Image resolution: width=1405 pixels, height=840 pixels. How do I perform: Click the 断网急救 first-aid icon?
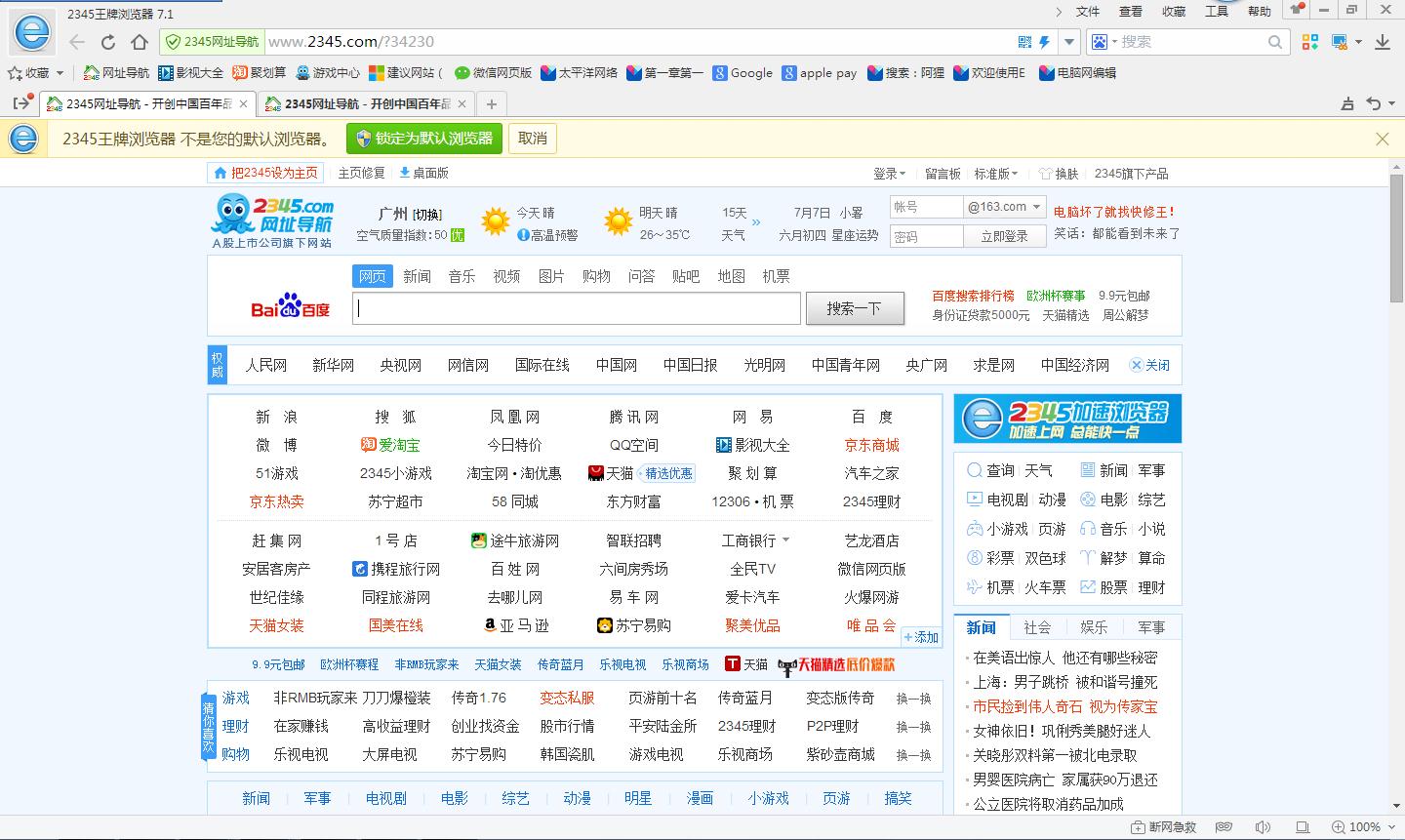coord(1138,827)
